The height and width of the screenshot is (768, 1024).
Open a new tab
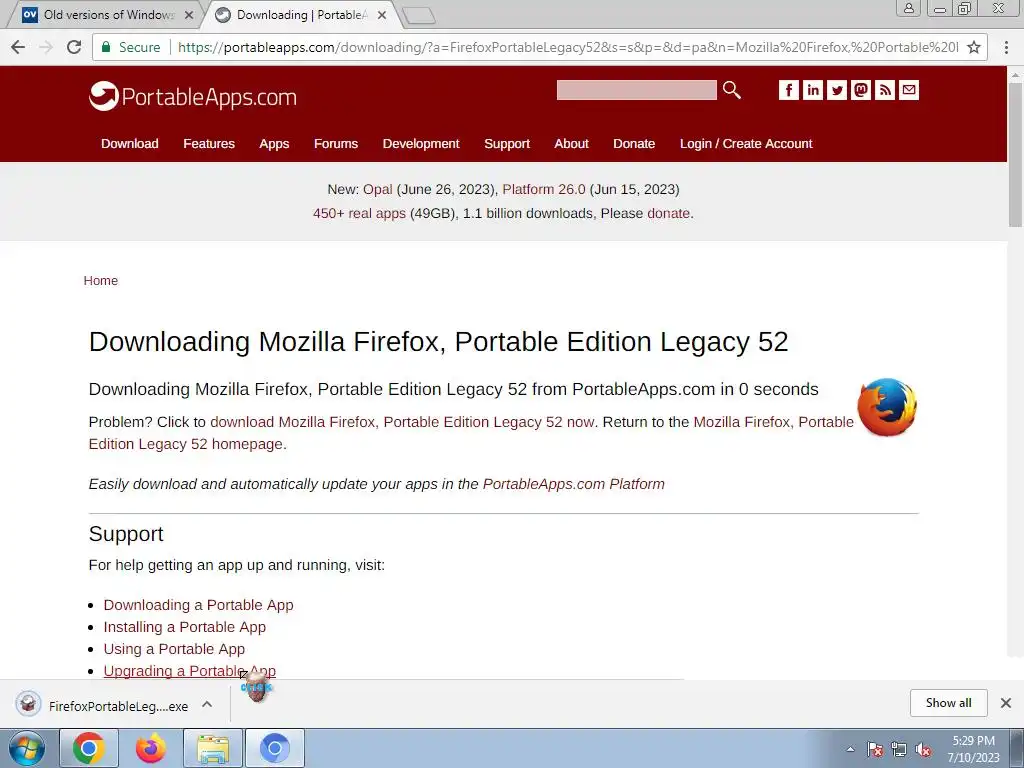coord(419,15)
